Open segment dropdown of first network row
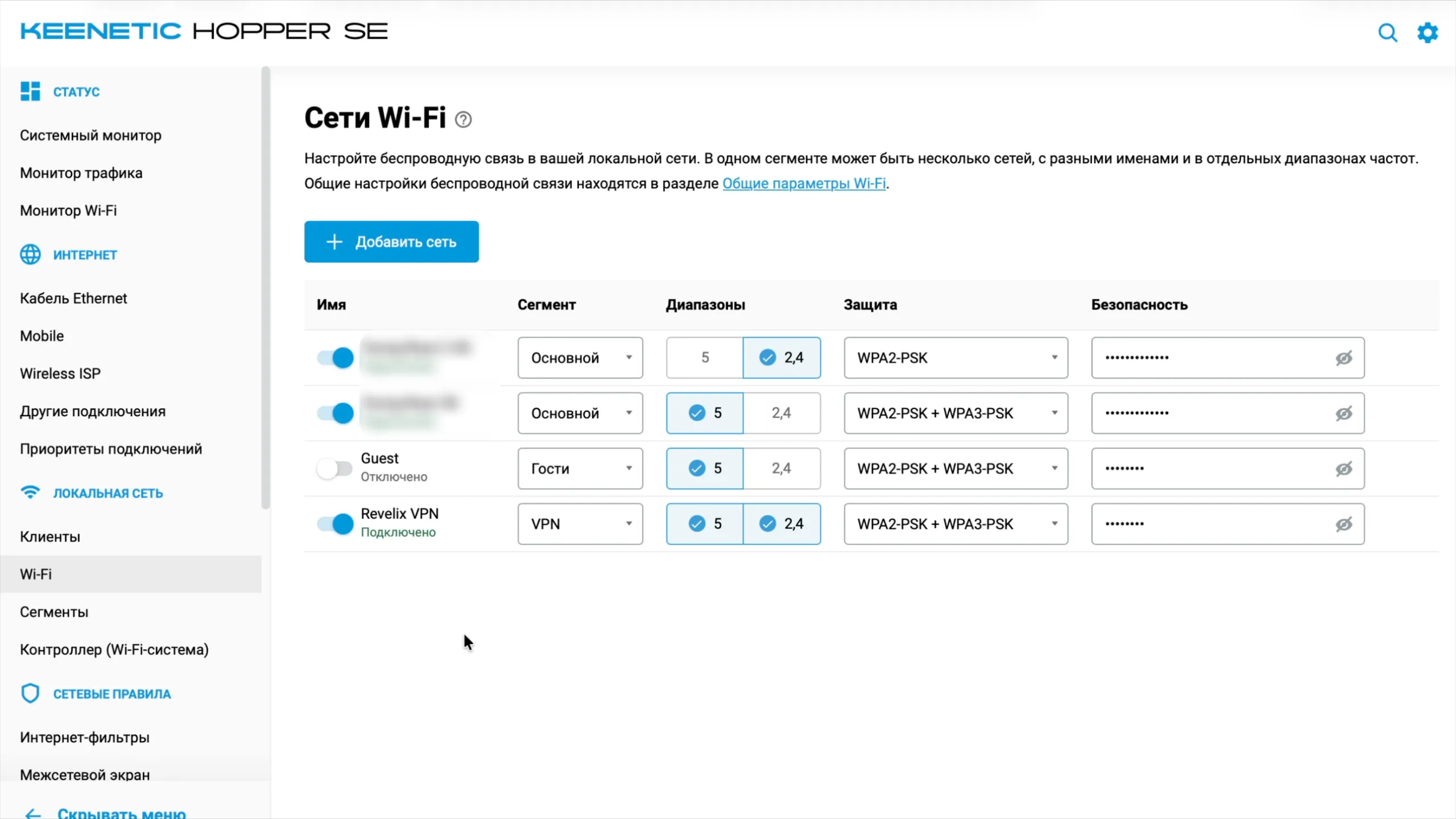The width and height of the screenshot is (1456, 819). click(580, 358)
